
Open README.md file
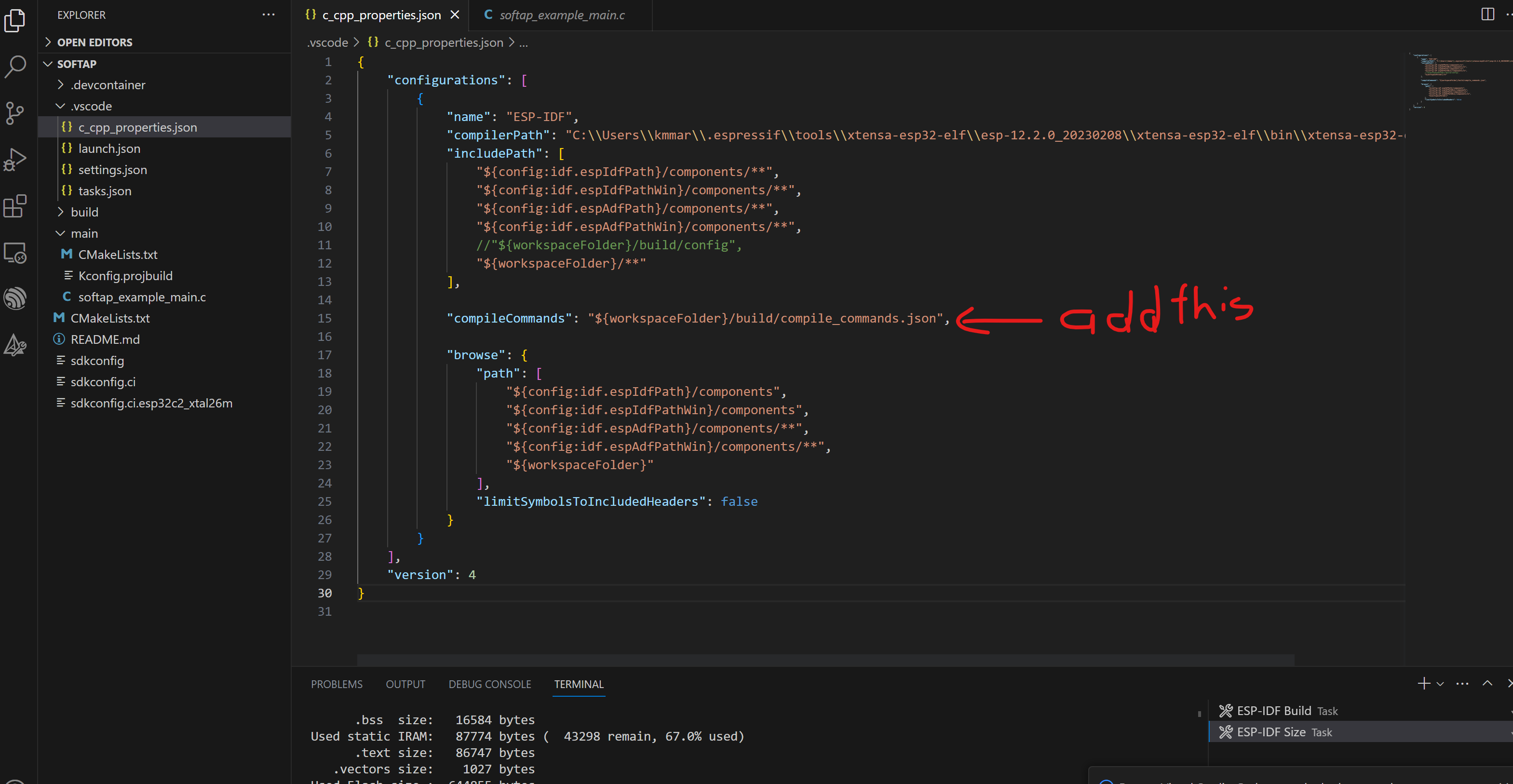tap(164, 339)
